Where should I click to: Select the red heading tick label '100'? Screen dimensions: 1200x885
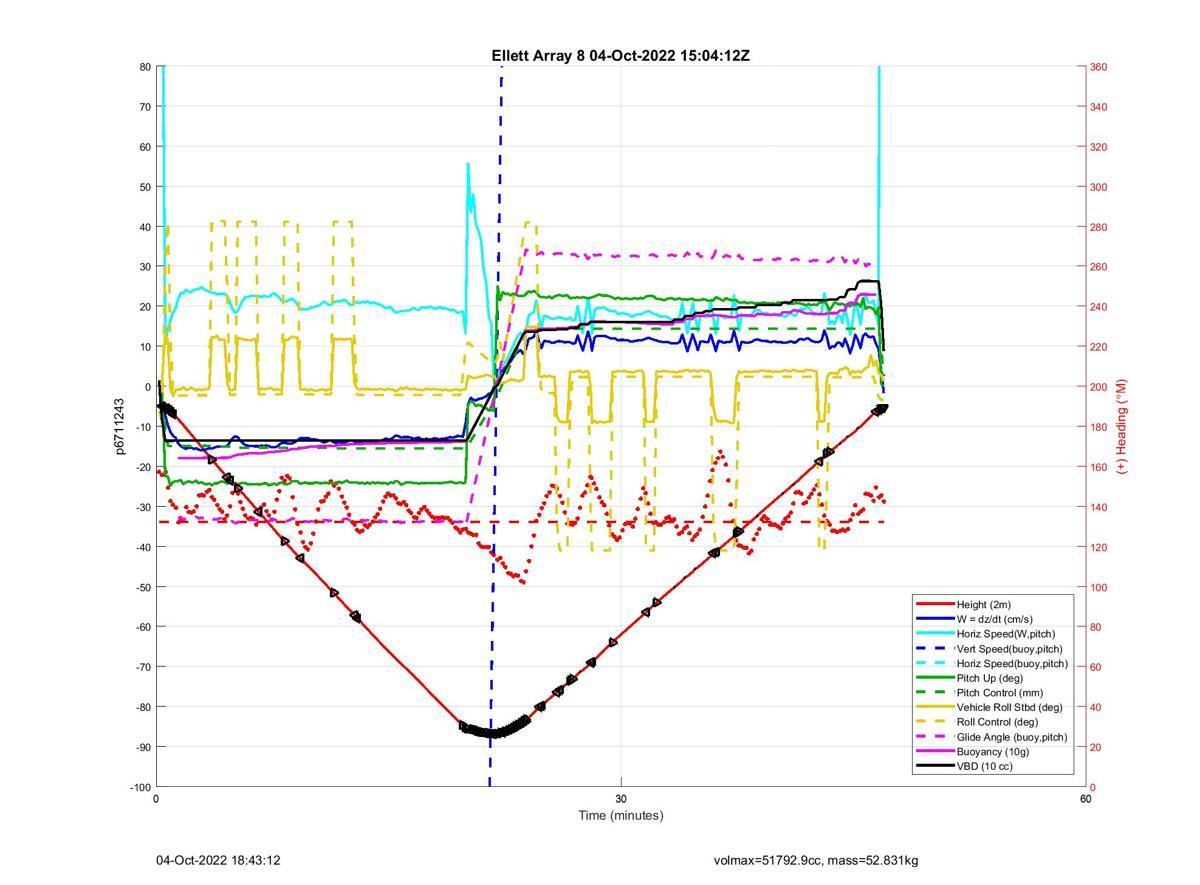pyautogui.click(x=1098, y=587)
